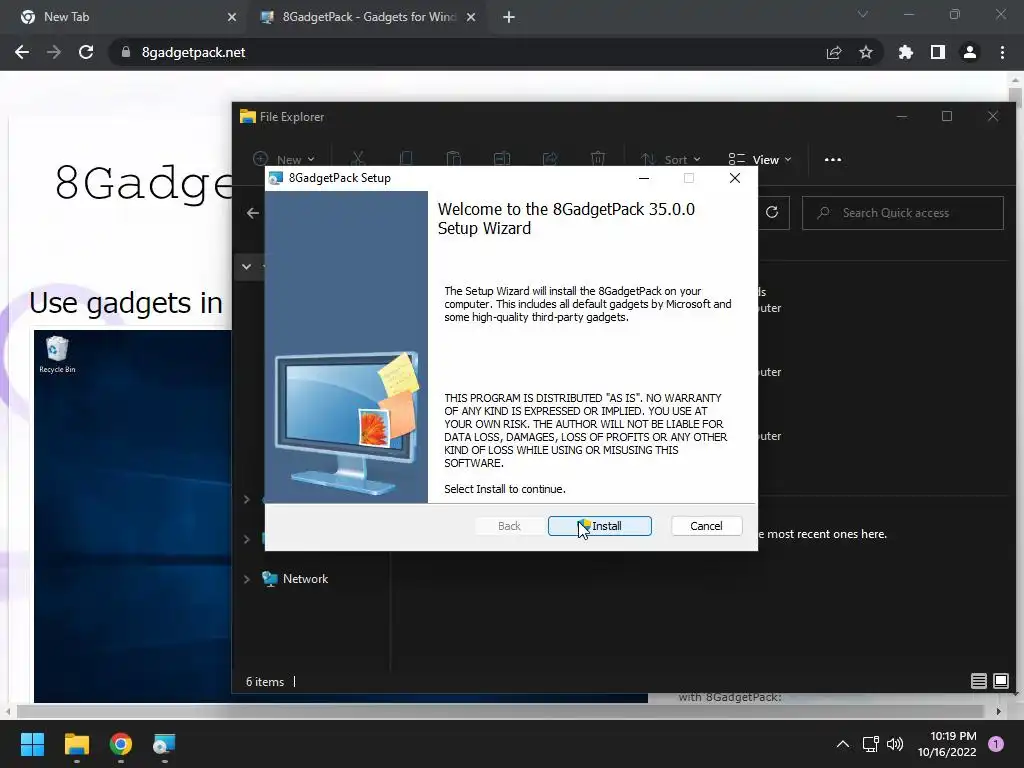Click the web page horizontal scrollbar
This screenshot has width=1024, height=768.
coord(500,711)
